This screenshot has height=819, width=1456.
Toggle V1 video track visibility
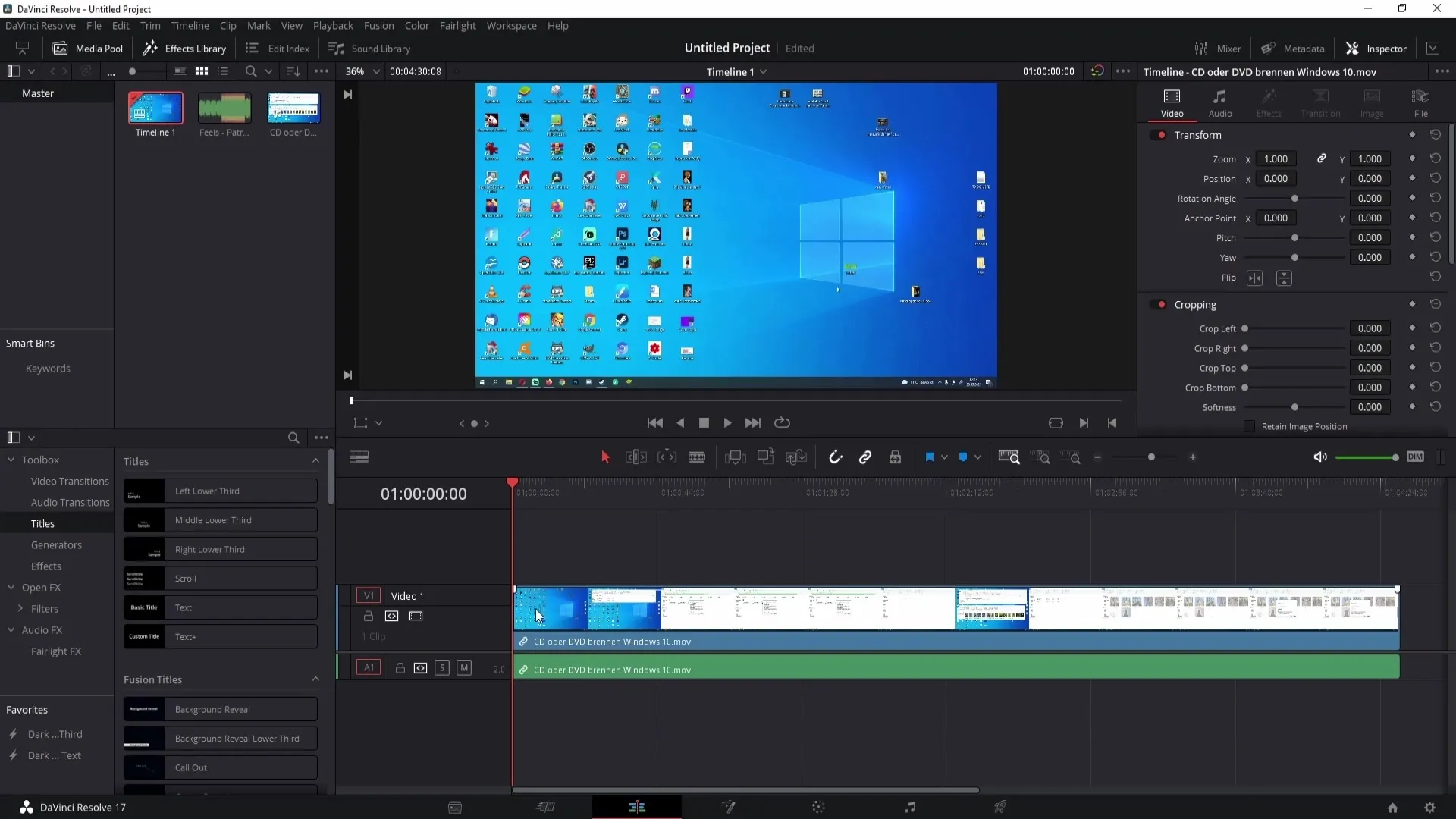pos(416,616)
